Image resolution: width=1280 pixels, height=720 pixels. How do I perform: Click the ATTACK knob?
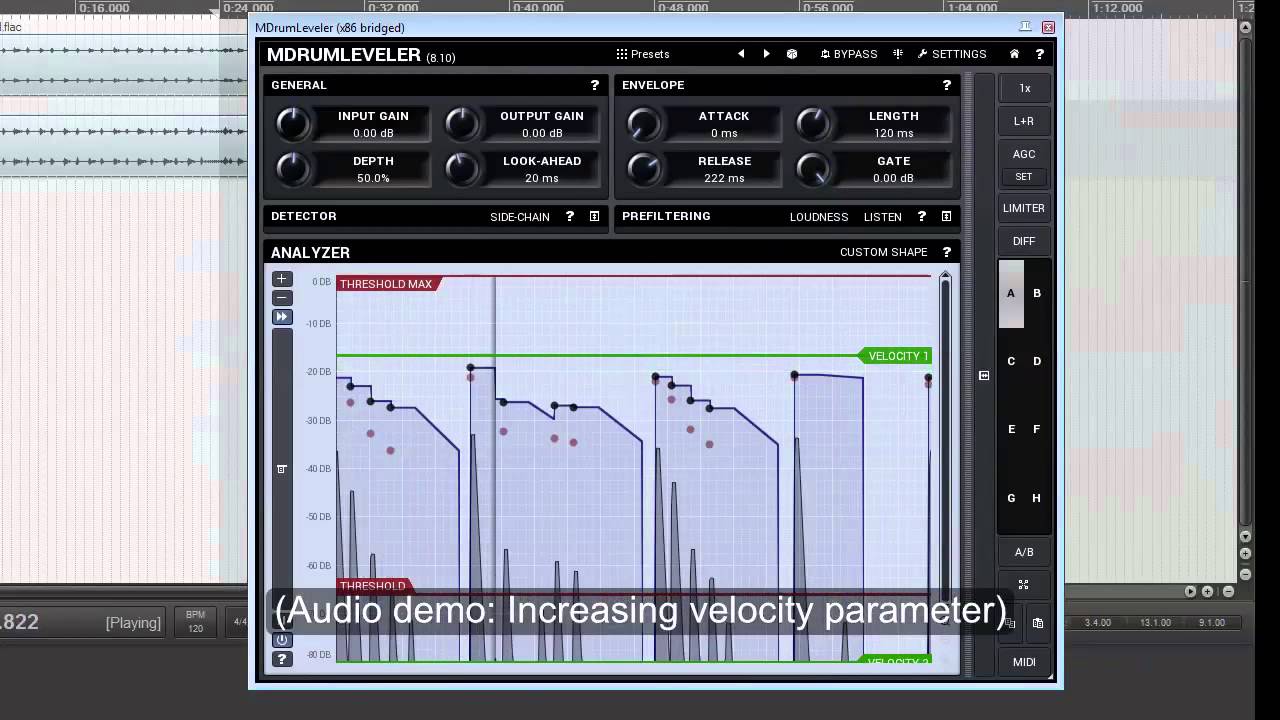point(644,124)
